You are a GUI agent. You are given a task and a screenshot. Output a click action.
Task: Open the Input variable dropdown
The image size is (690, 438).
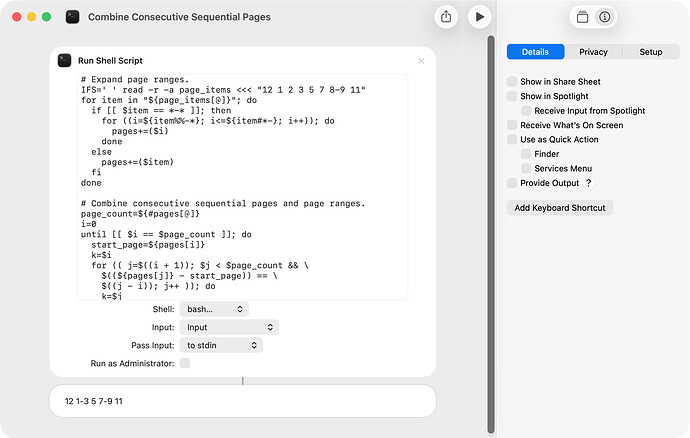tap(229, 327)
